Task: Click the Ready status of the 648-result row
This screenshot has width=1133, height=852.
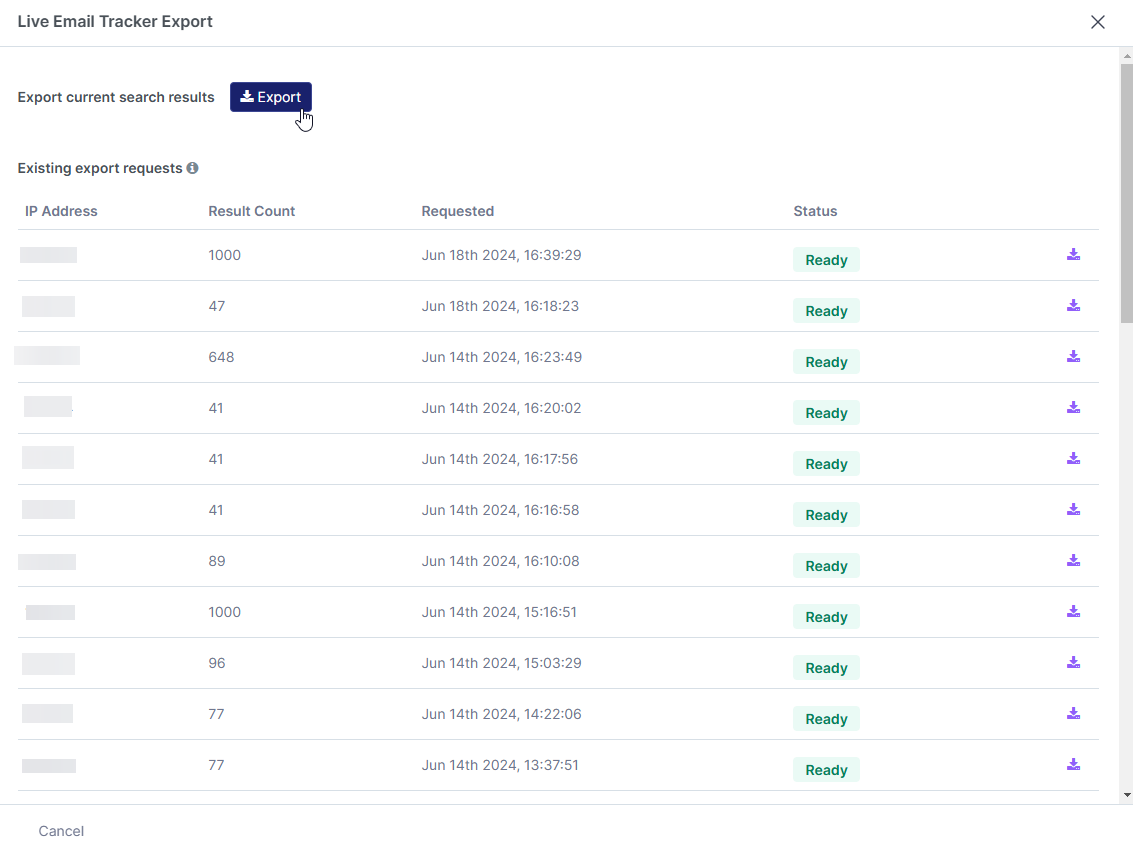Action: pyautogui.click(x=826, y=362)
